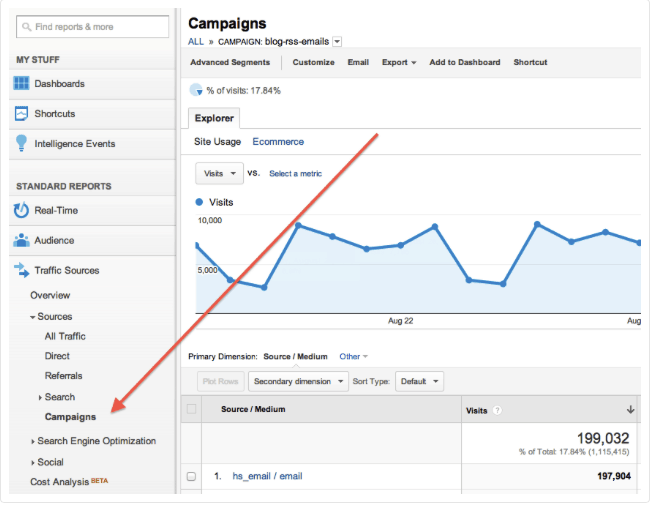Click Email in the report toolbar
This screenshot has height=514, width=658.
(358, 62)
